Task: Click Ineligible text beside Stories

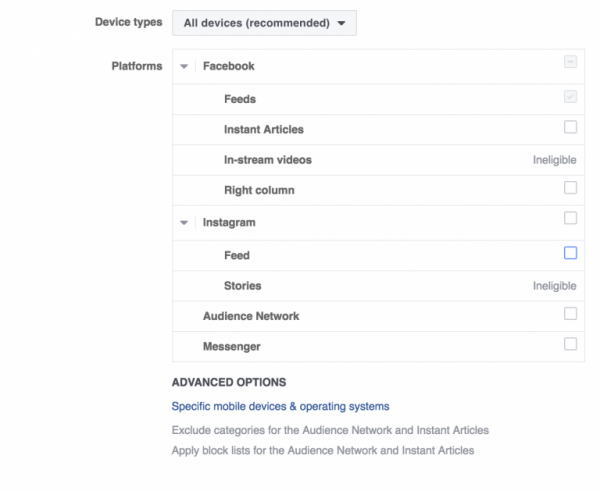Action: click(554, 286)
